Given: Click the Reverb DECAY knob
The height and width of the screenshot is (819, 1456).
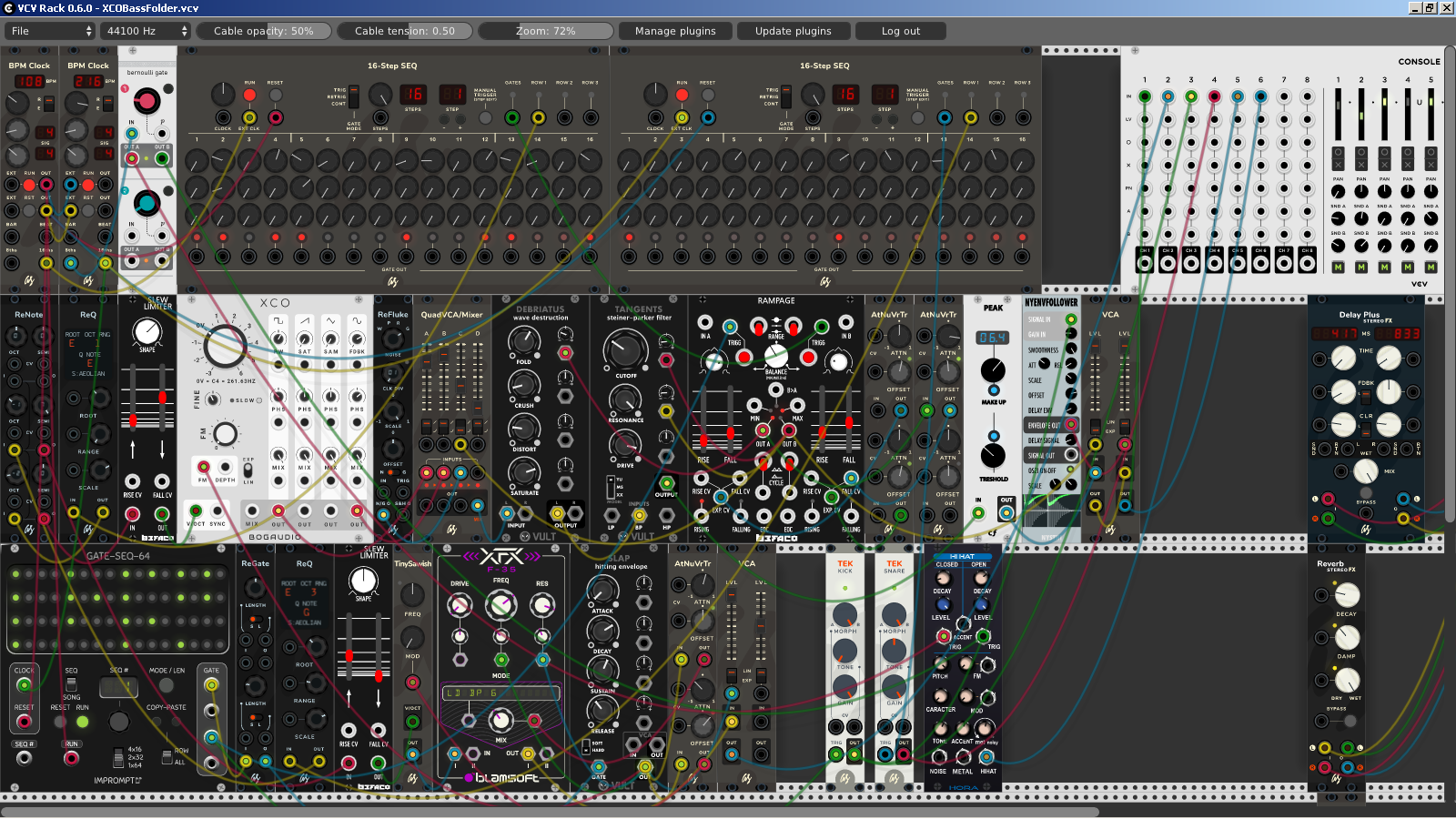Looking at the screenshot, I should pyautogui.click(x=1347, y=594).
